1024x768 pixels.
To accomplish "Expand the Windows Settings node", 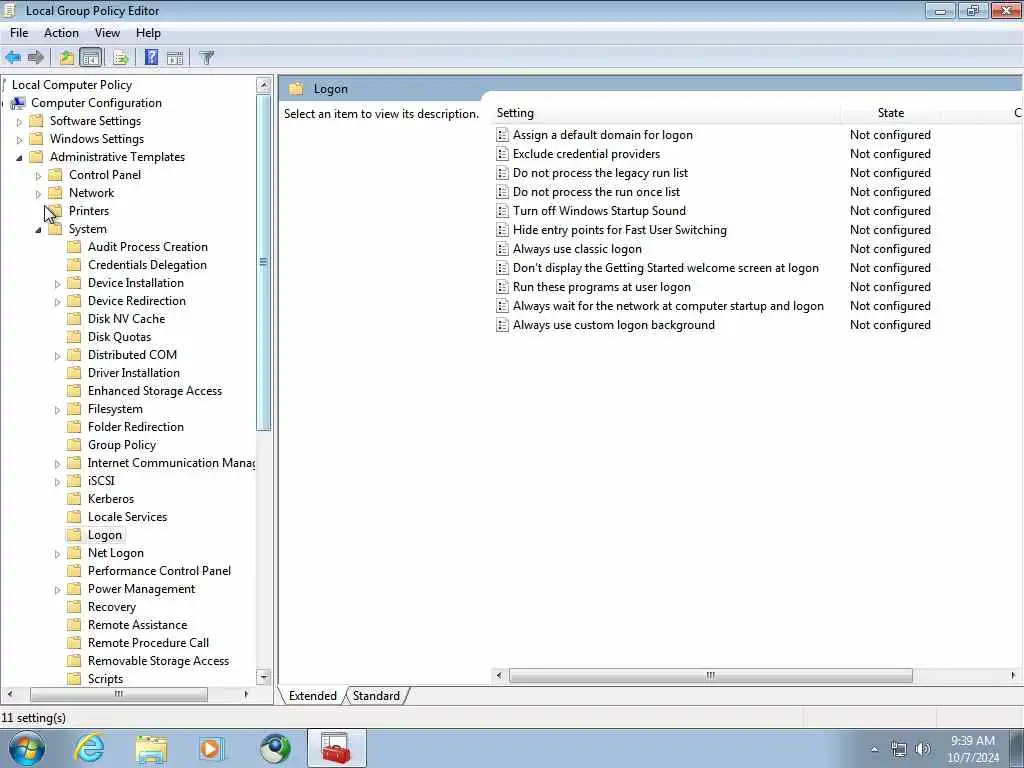I will (x=19, y=140).
